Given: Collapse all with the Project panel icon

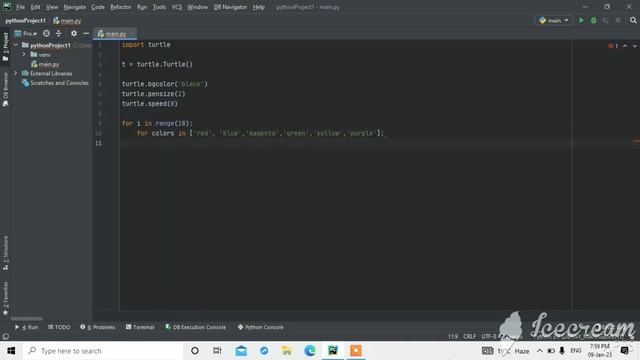Looking at the screenshot, I should (59, 33).
